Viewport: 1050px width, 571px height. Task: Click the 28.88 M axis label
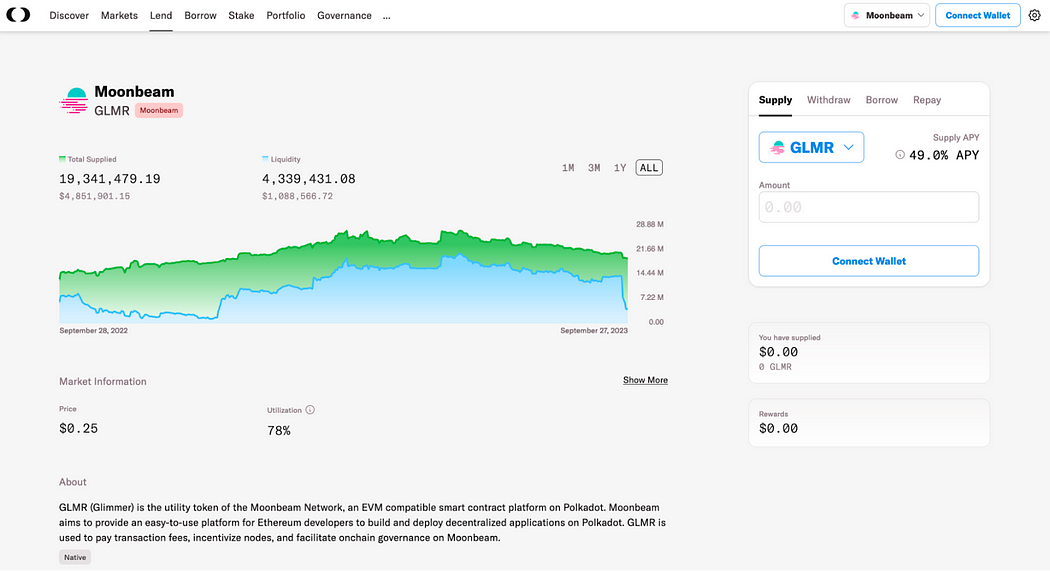(650, 224)
